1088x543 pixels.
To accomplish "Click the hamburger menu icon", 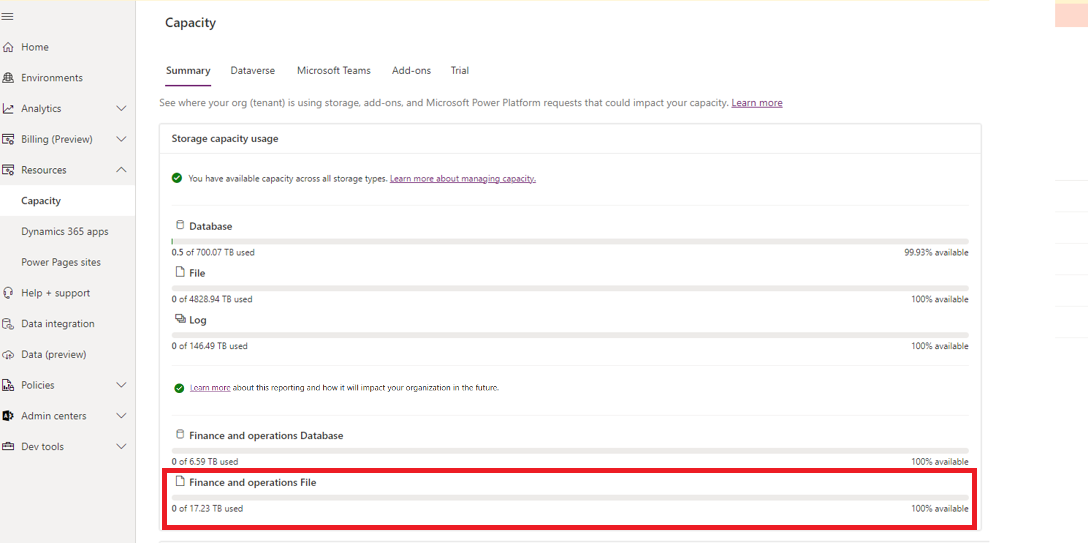I will 8,17.
